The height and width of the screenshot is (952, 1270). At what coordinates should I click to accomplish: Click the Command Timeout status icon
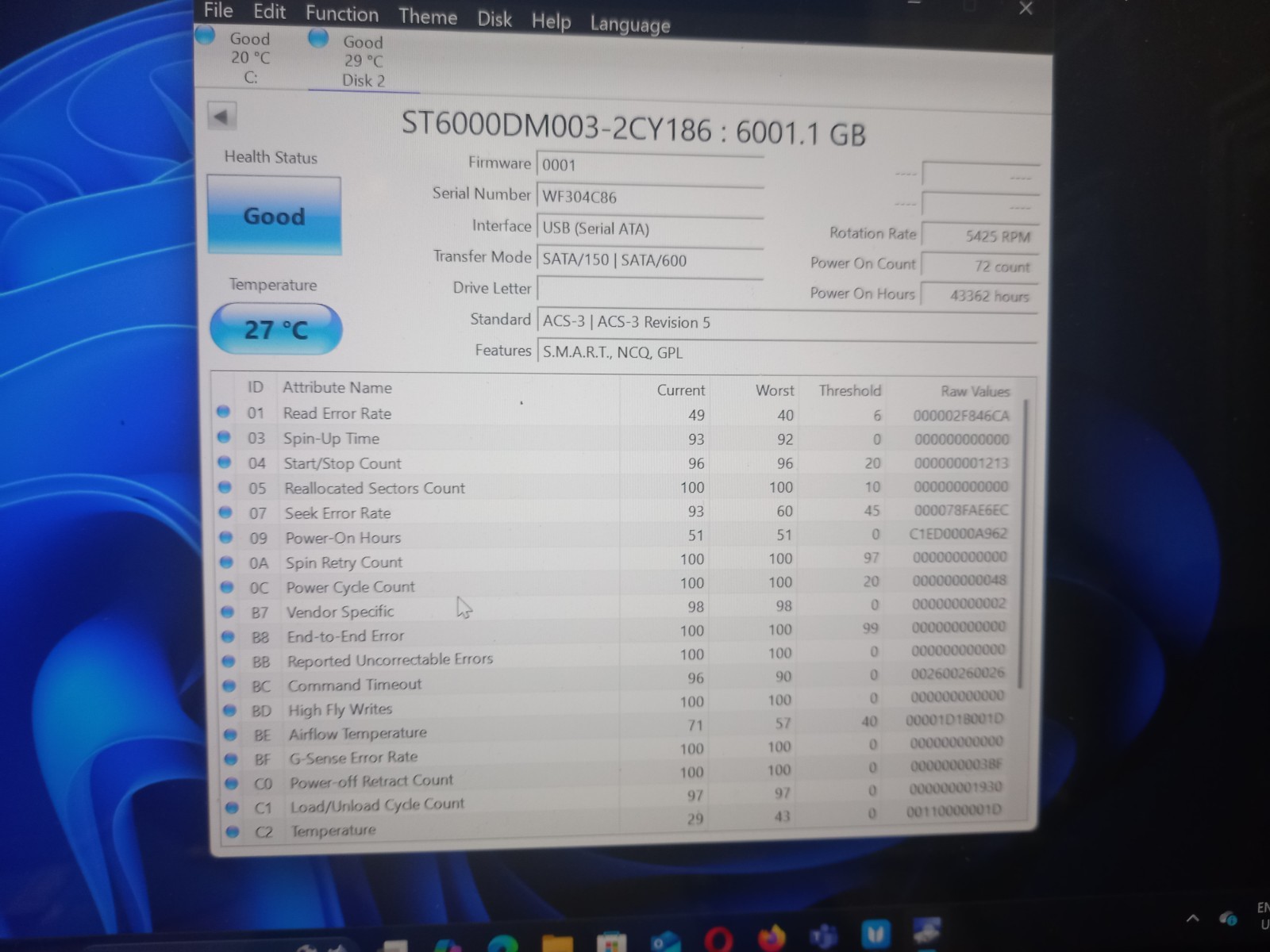pyautogui.click(x=229, y=685)
